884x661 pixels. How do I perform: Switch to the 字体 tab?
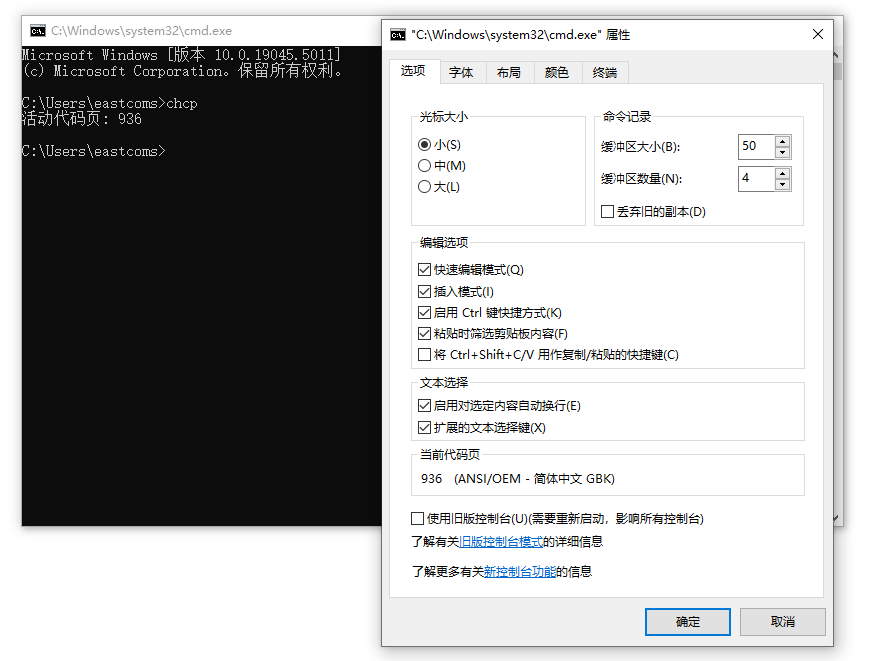[x=461, y=73]
